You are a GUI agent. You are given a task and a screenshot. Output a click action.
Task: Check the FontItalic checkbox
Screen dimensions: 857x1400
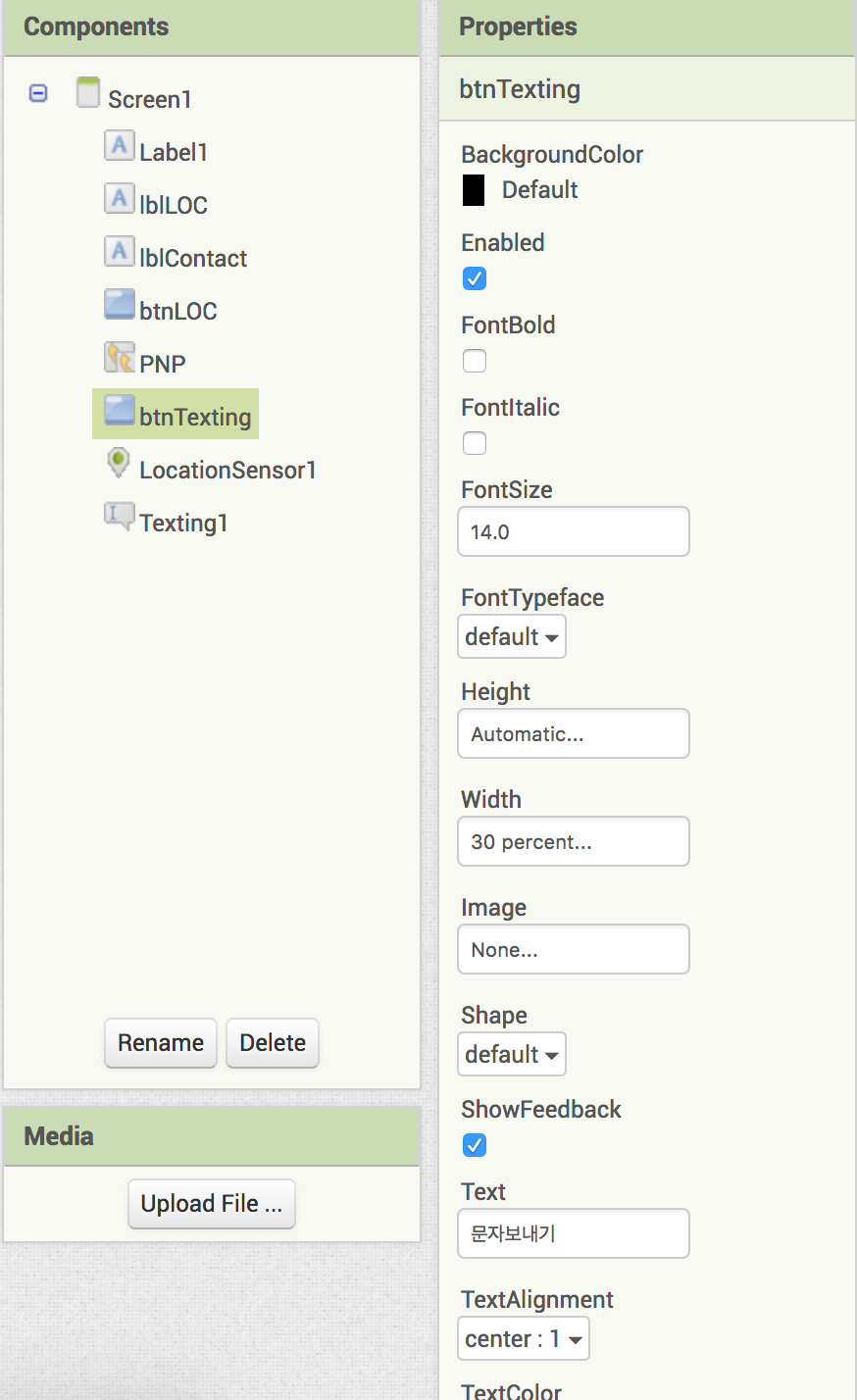475,443
